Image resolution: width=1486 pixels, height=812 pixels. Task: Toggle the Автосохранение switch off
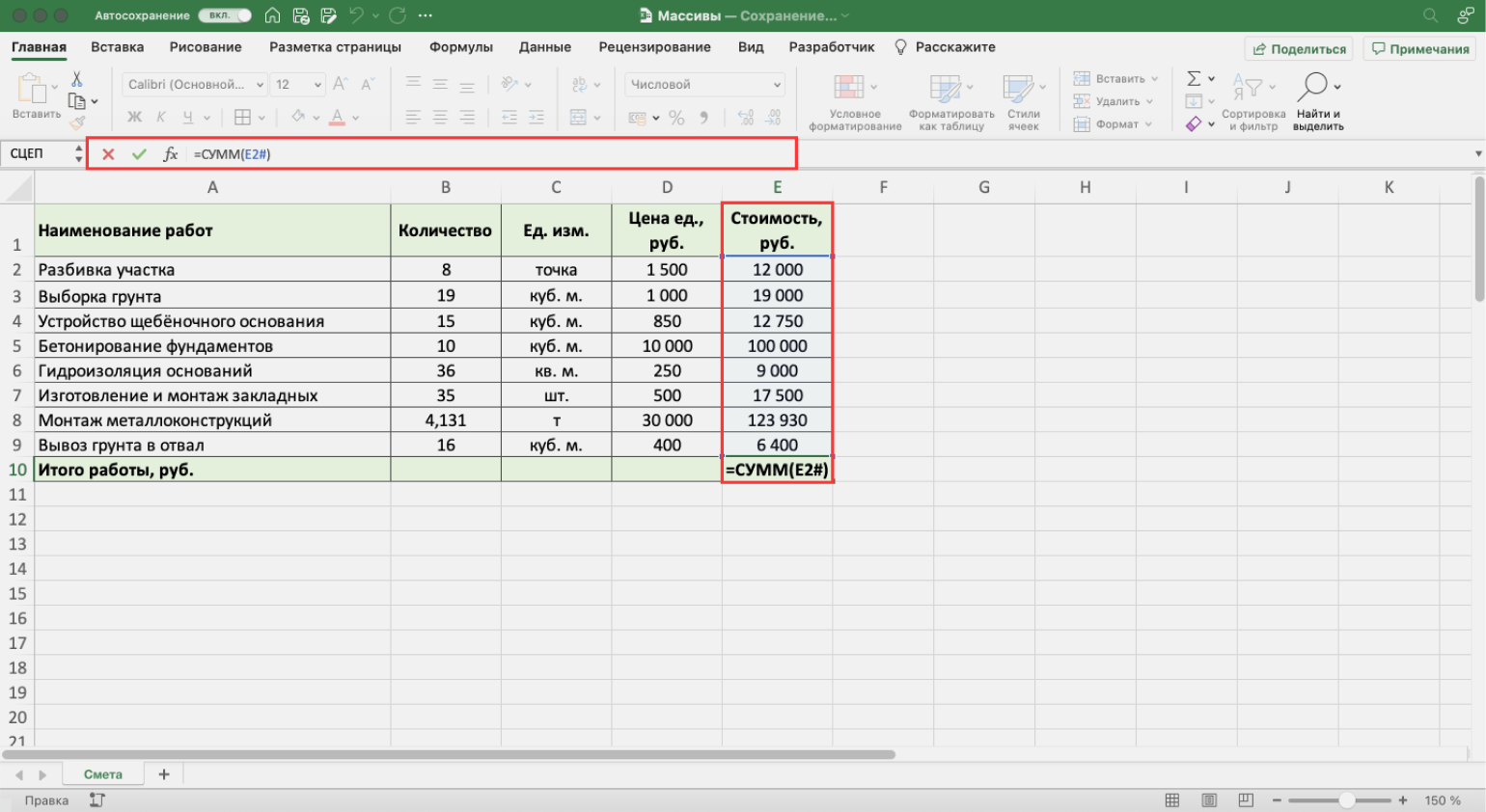tap(225, 15)
